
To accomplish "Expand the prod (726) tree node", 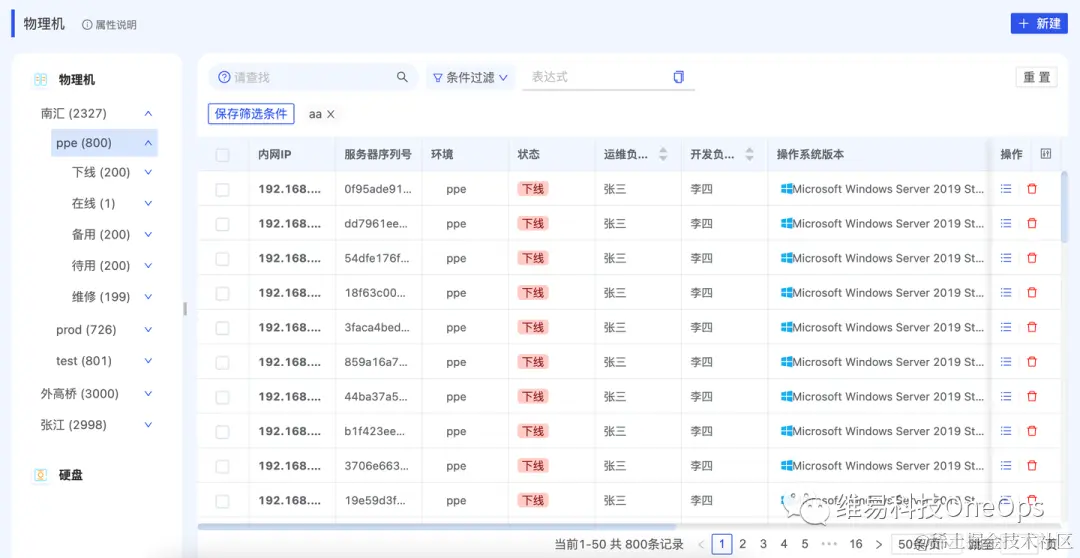I will point(148,329).
